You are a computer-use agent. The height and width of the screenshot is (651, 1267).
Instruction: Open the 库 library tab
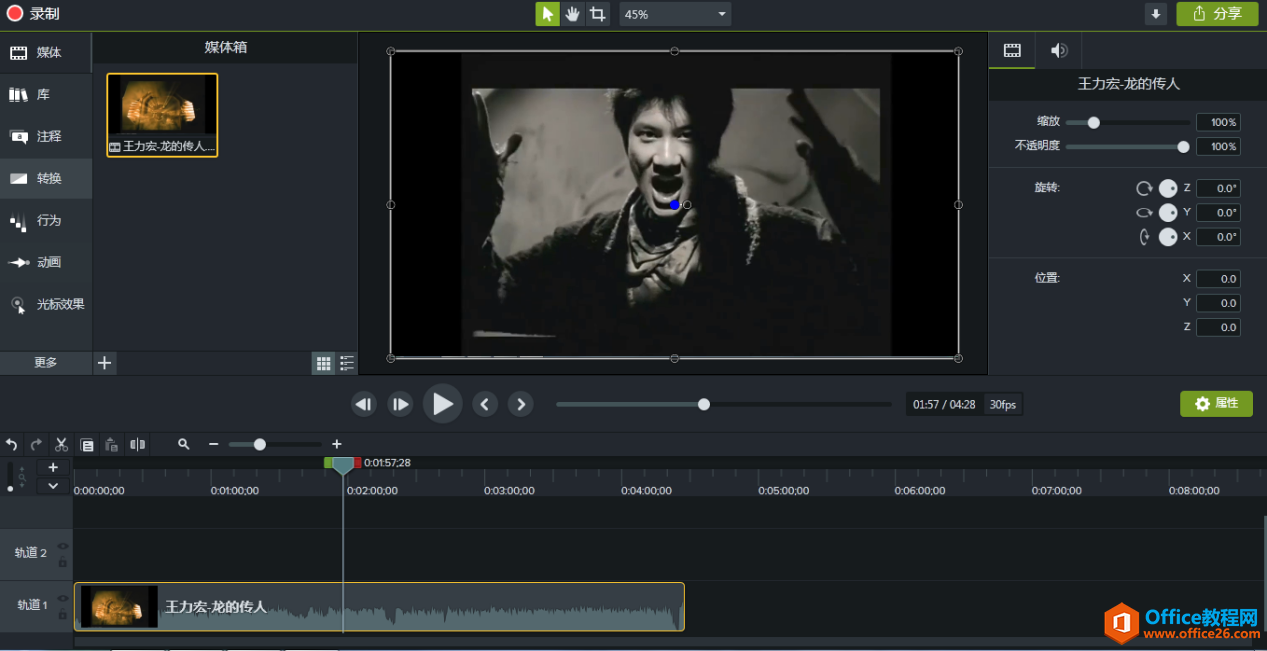46,95
